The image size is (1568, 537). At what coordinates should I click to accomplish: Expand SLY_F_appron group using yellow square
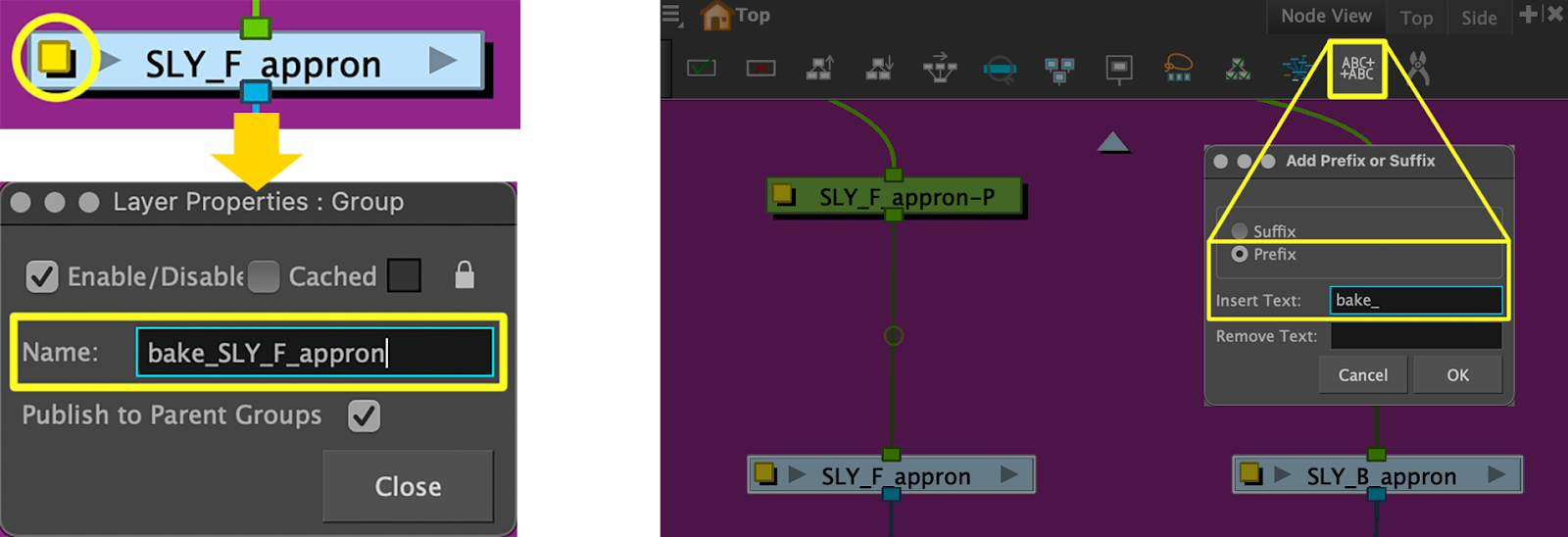tap(56, 58)
